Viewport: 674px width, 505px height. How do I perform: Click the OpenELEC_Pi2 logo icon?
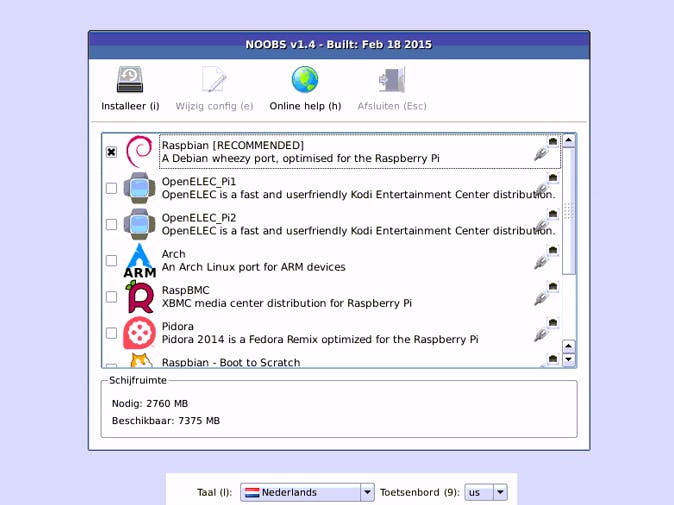point(139,224)
